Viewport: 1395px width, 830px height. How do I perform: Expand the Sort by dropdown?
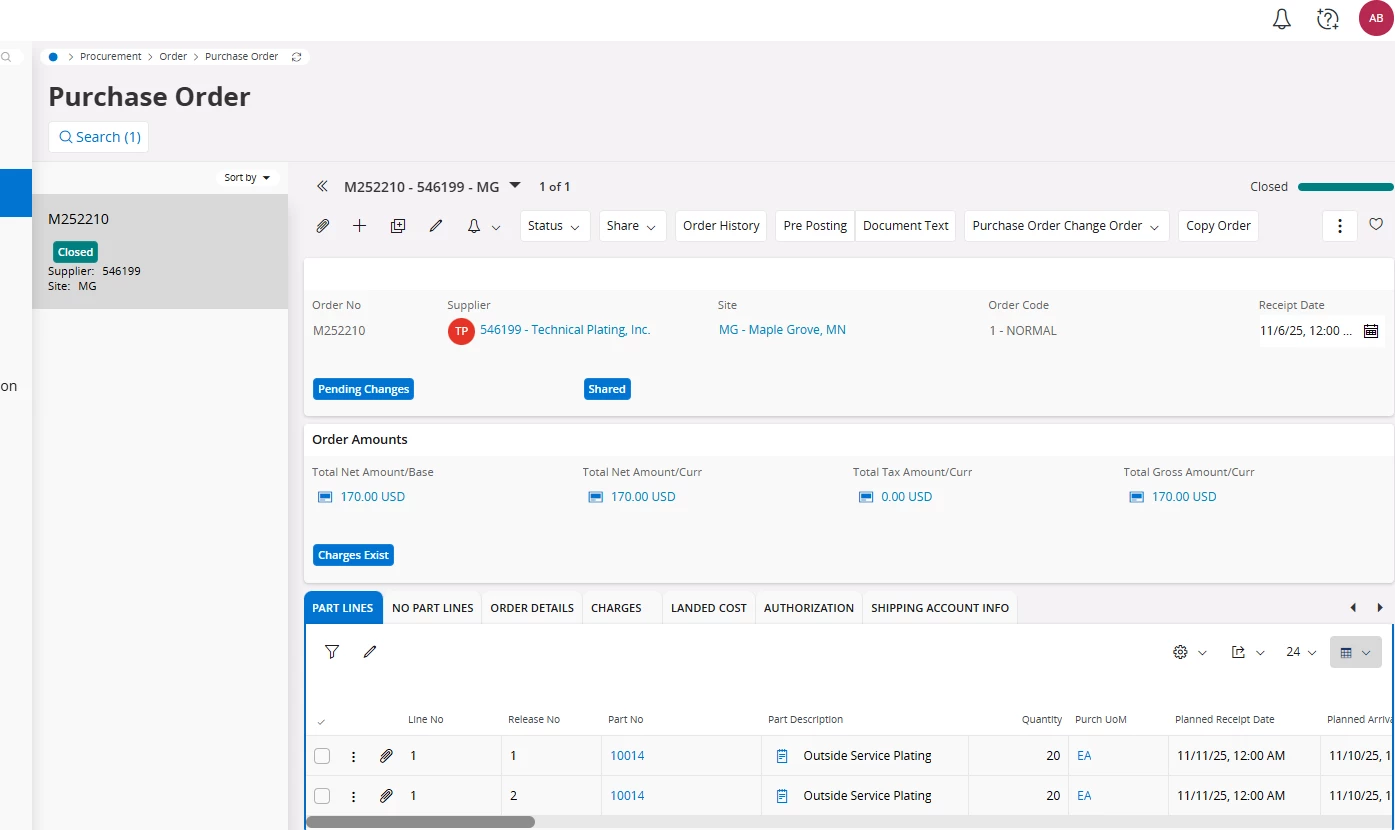[x=247, y=178]
